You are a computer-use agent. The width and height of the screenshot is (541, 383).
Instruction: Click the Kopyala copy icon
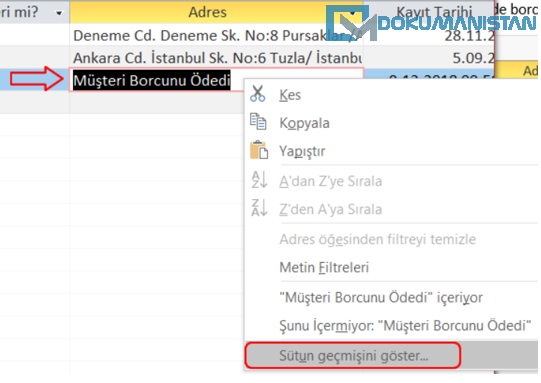[x=258, y=122]
